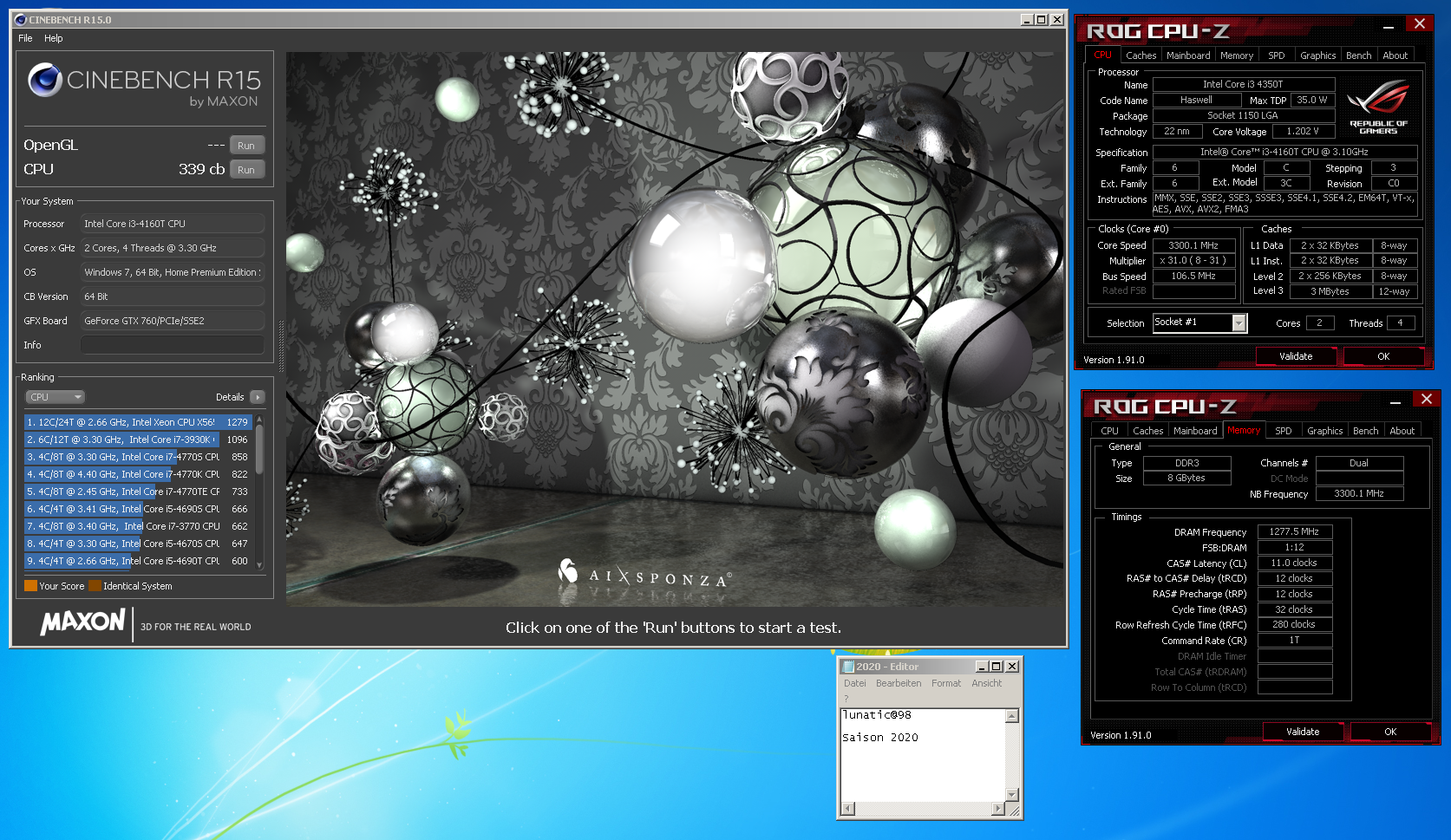Click OK in the upper CPU-Z window
The width and height of the screenshot is (1451, 840).
coord(1383,356)
